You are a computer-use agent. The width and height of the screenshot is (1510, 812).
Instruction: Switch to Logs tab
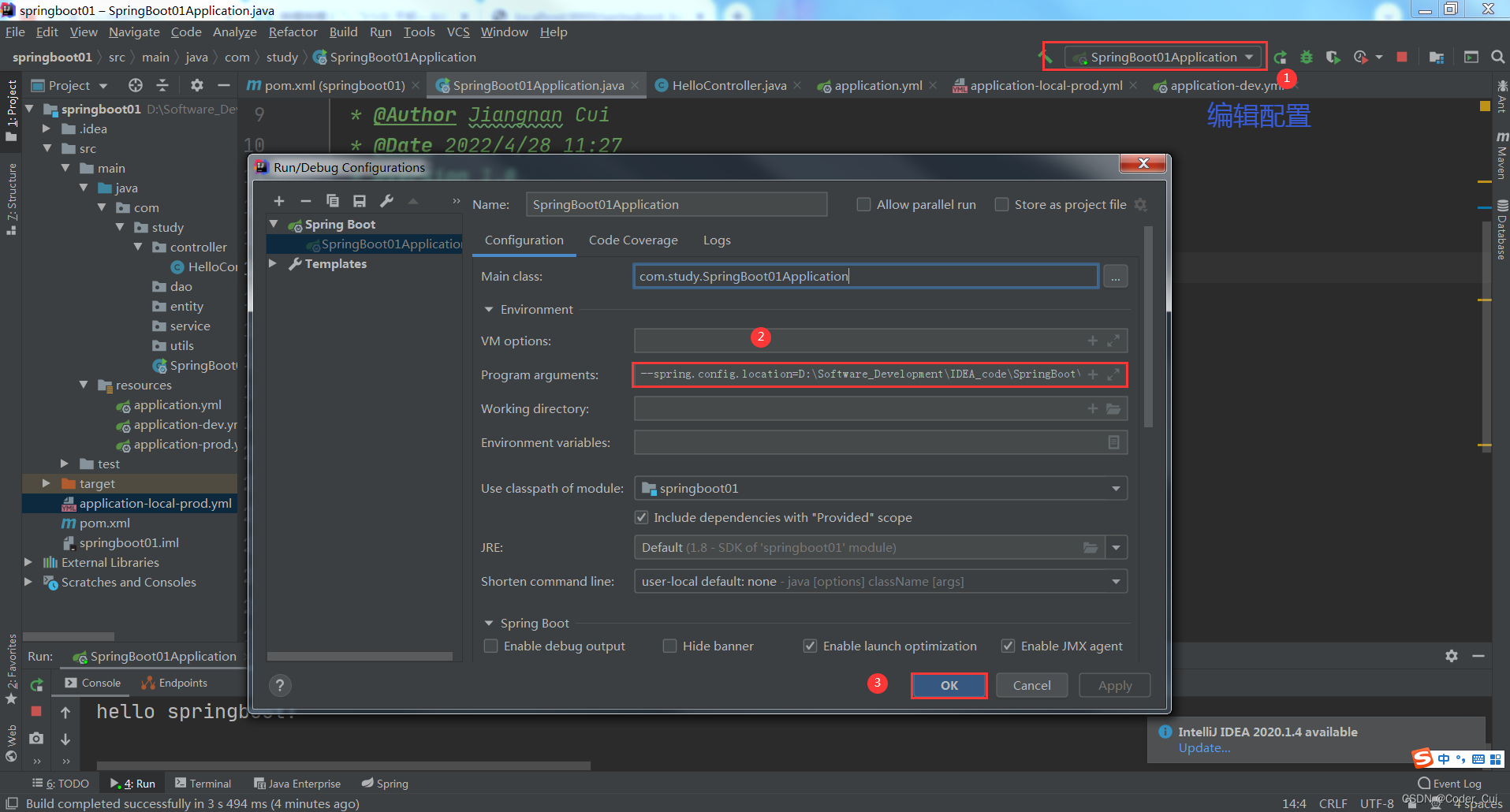click(x=717, y=240)
